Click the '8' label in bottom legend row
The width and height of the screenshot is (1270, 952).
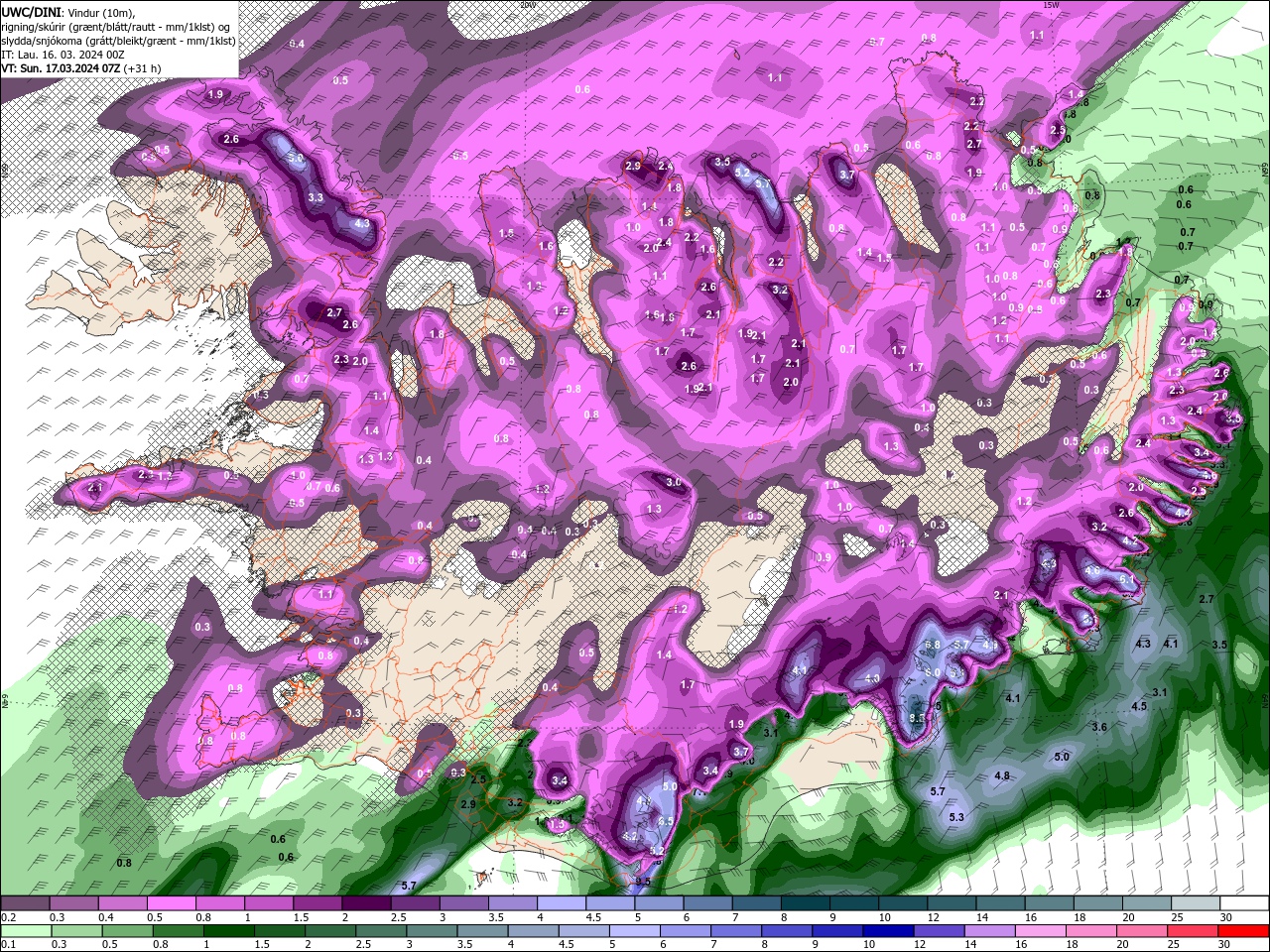coord(766,945)
